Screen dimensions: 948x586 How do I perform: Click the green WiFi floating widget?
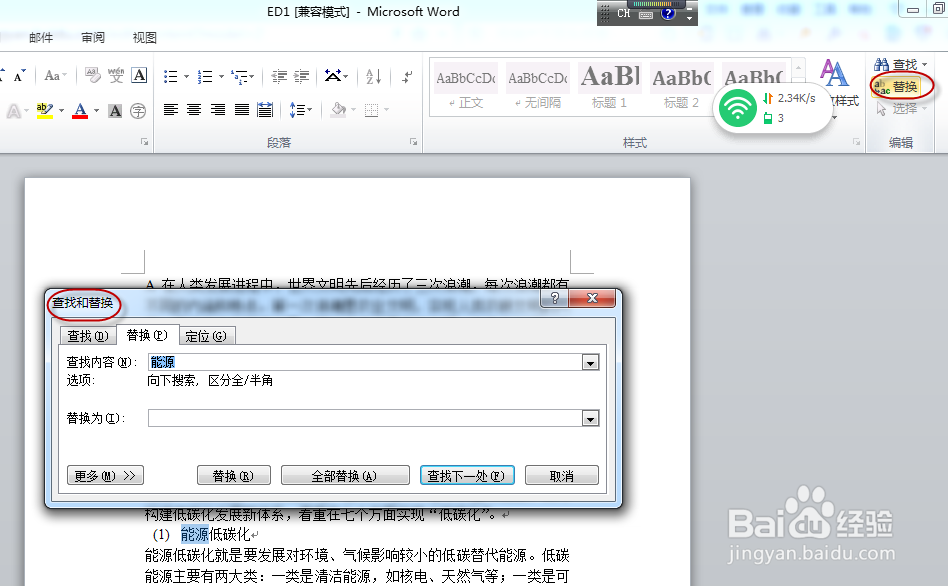coord(738,108)
